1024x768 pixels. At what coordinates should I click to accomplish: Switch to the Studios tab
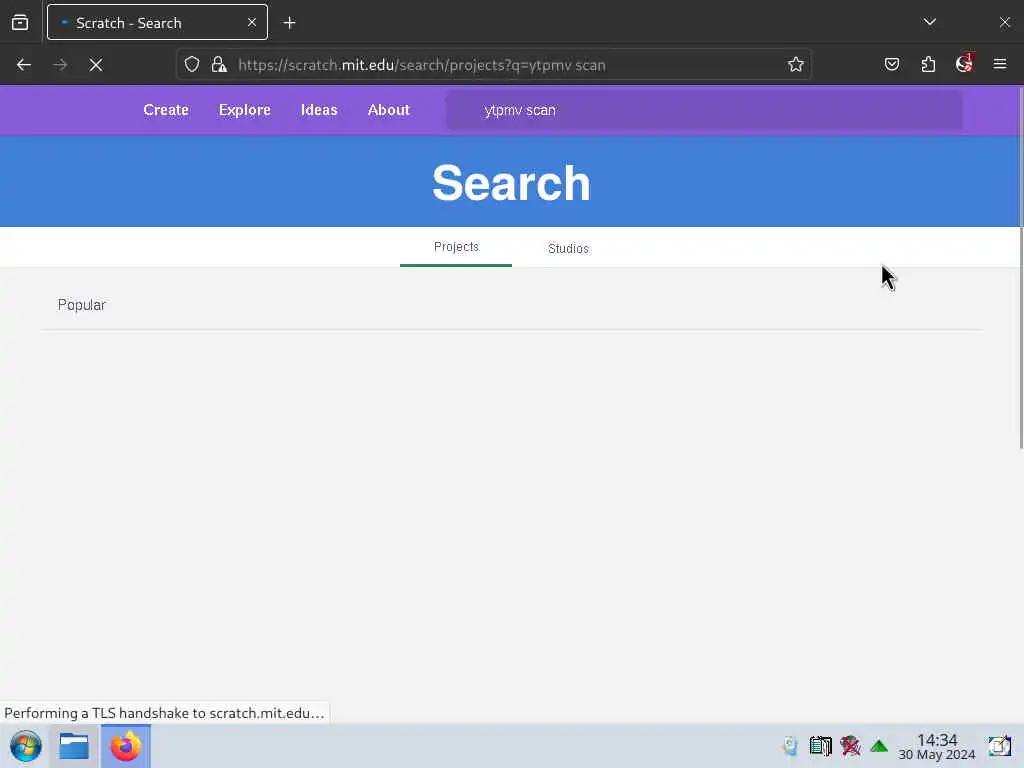[568, 248]
